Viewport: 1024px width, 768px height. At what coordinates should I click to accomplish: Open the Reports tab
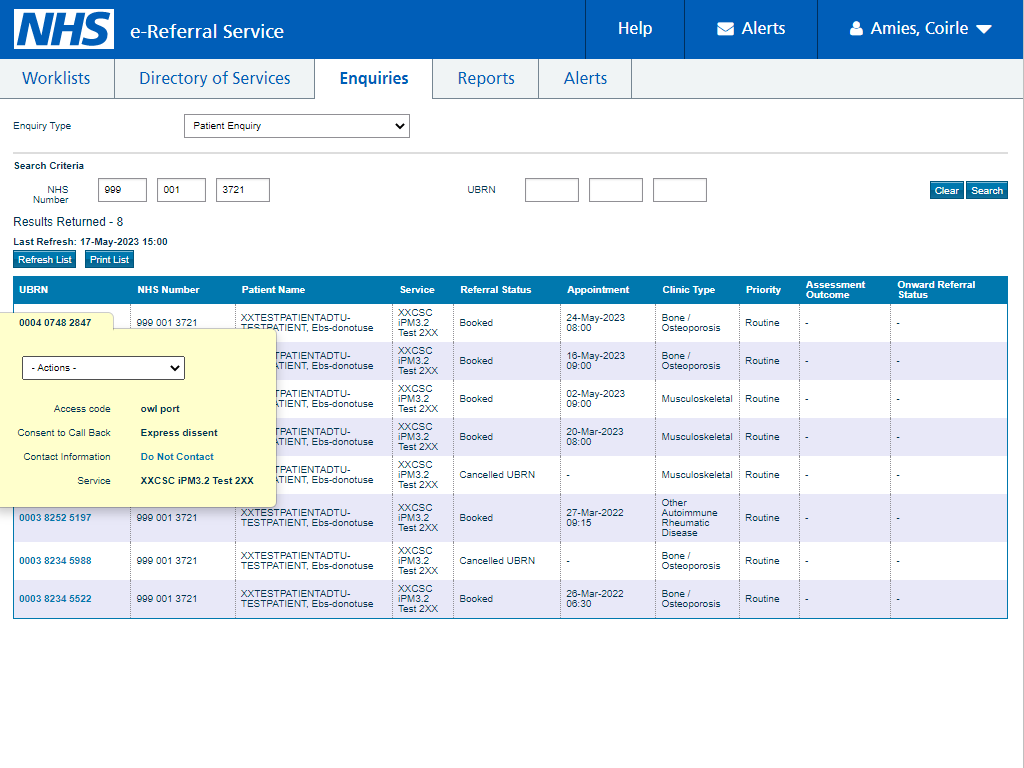486,78
